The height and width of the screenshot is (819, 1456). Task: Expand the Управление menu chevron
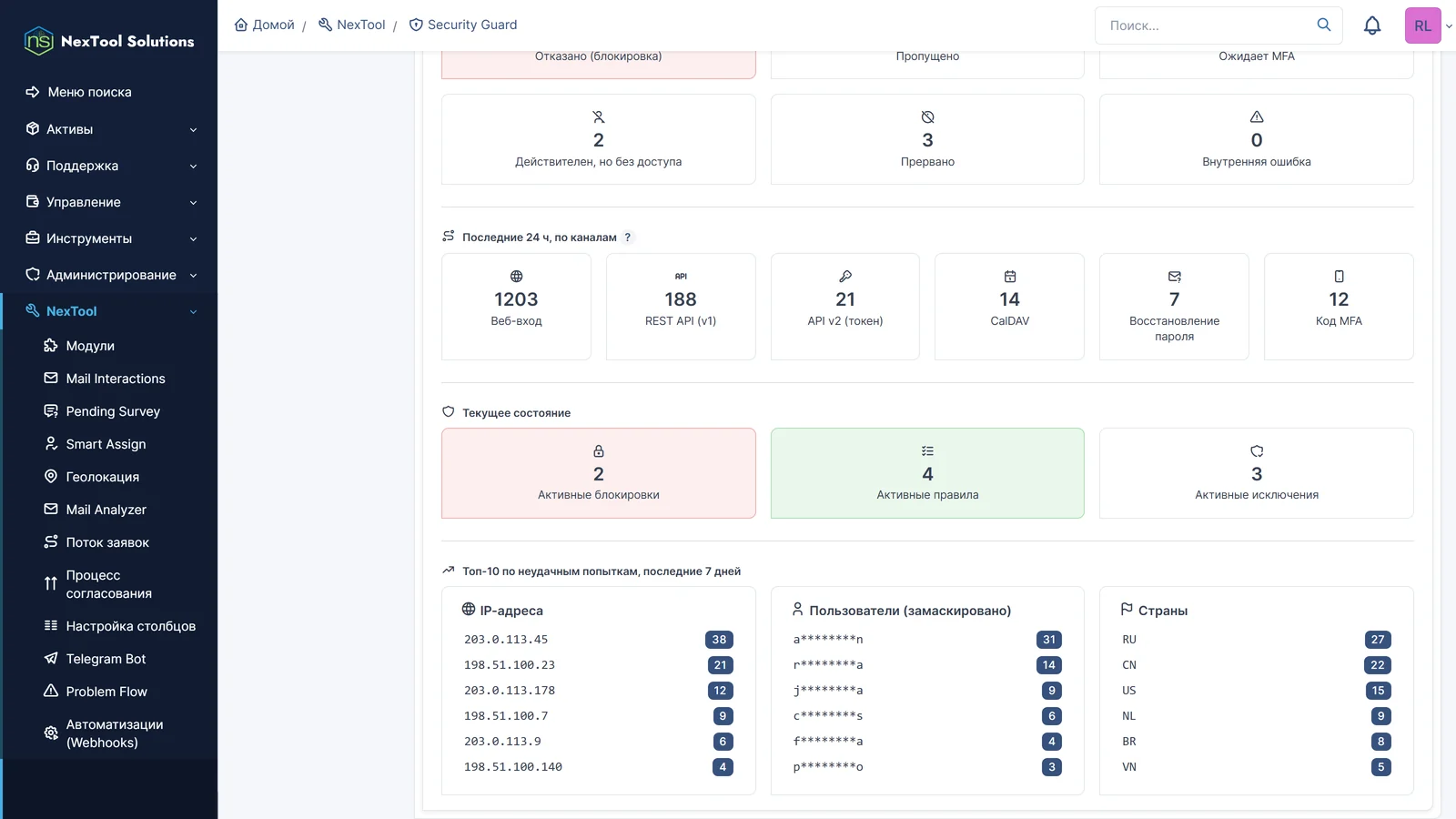click(193, 203)
